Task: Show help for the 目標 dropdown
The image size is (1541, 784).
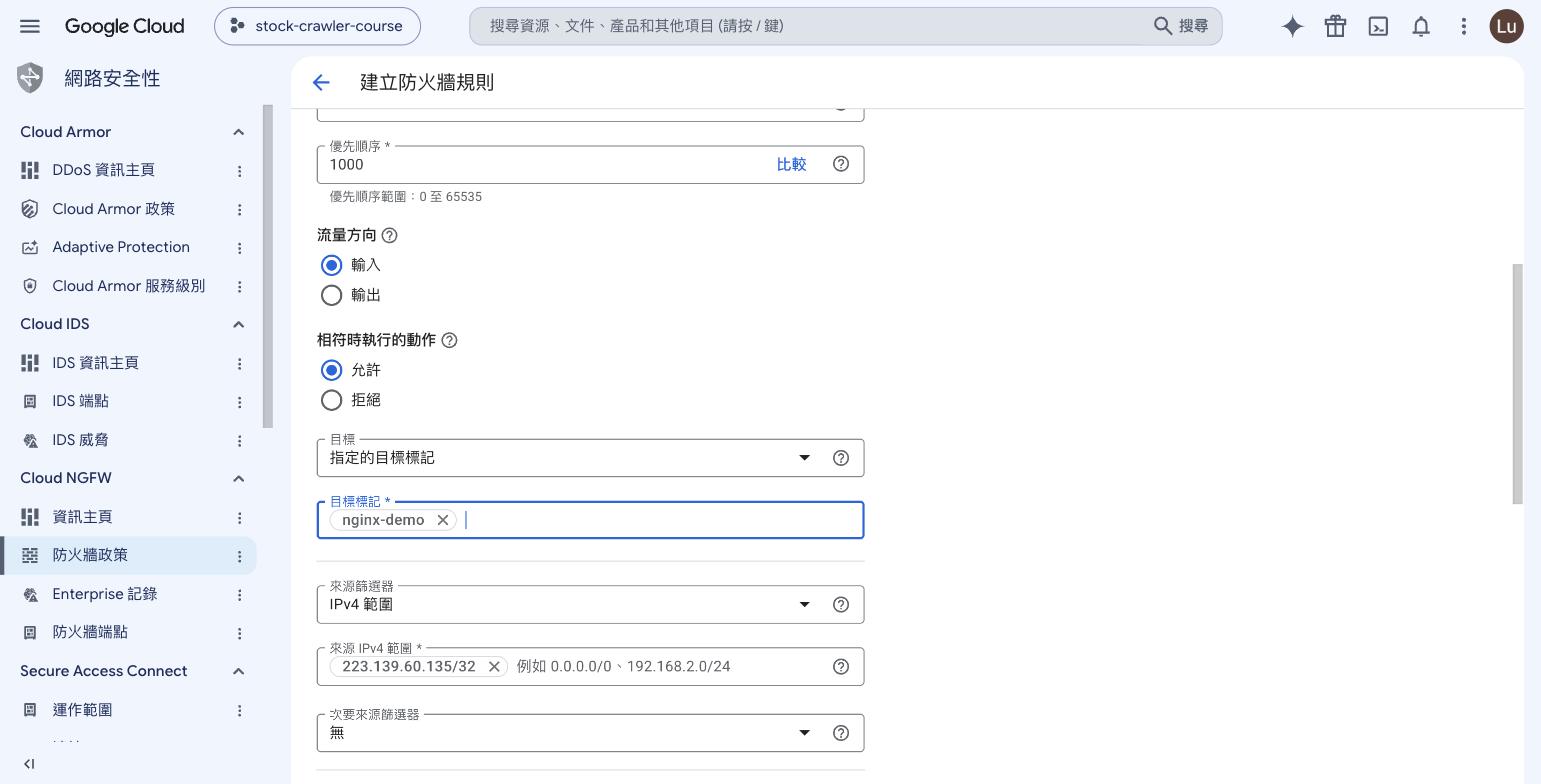Action: pos(841,458)
